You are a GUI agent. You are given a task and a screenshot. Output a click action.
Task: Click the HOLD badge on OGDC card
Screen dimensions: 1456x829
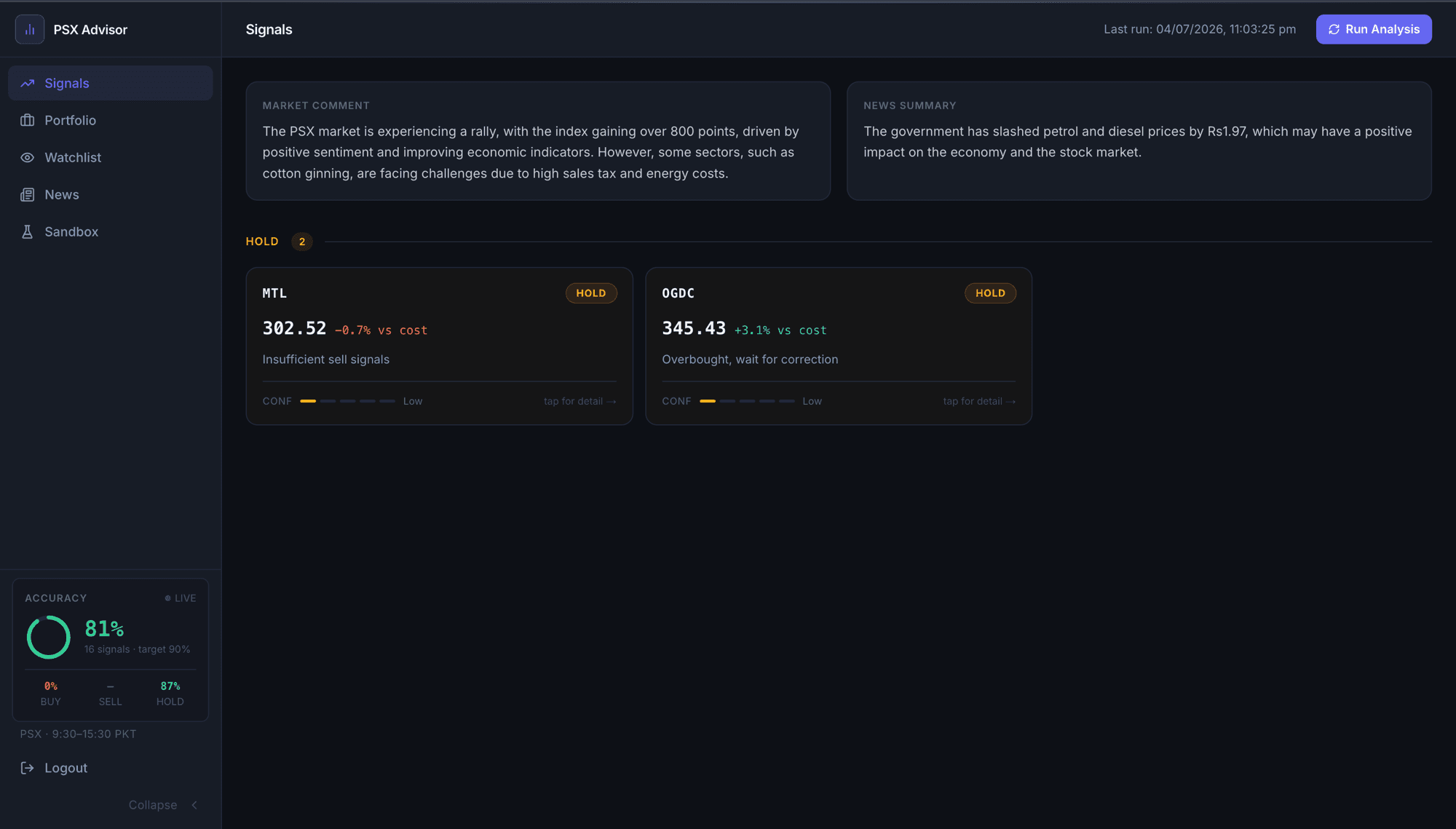click(990, 293)
